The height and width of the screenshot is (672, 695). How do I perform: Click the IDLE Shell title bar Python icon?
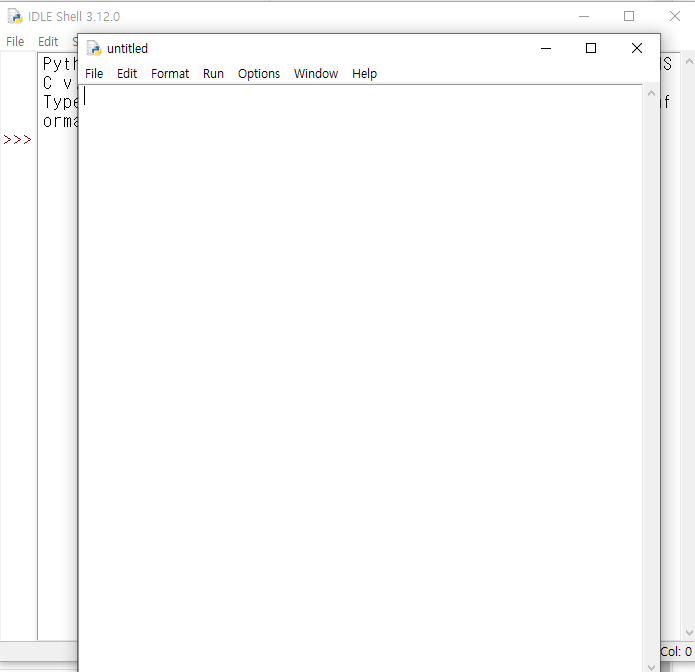click(15, 16)
